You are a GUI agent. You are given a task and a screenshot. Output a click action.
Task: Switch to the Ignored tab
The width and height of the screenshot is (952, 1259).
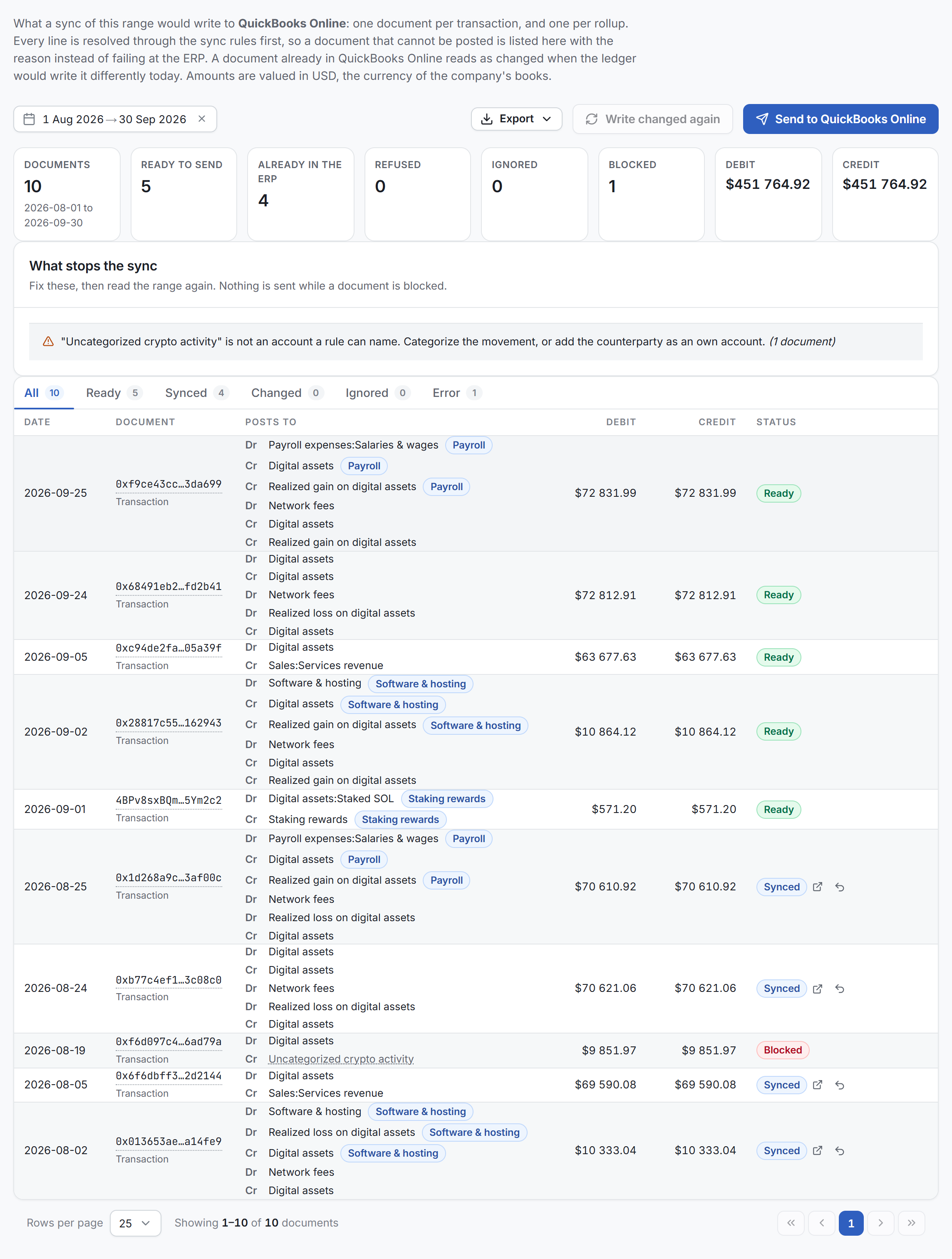(x=377, y=393)
